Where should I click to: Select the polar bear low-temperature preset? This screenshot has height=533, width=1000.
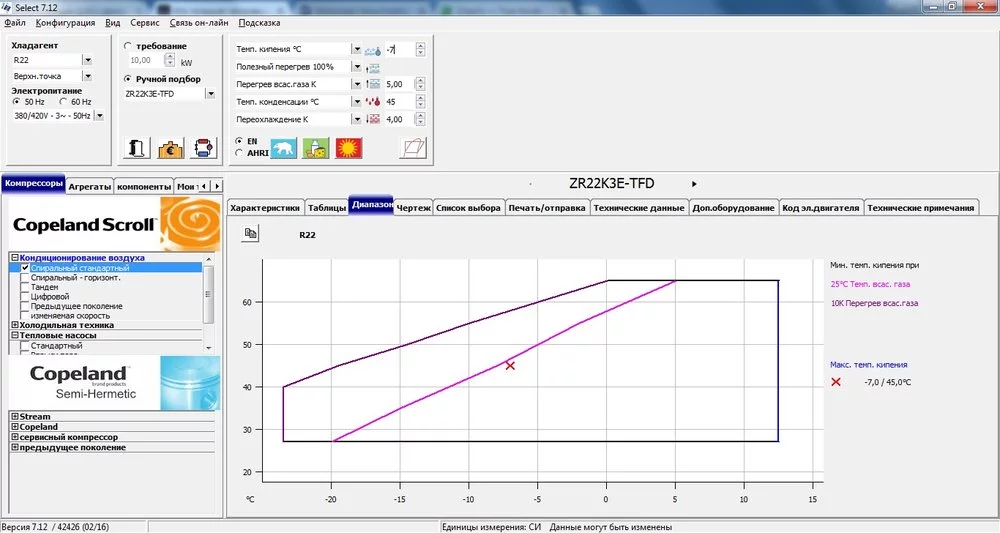point(283,148)
